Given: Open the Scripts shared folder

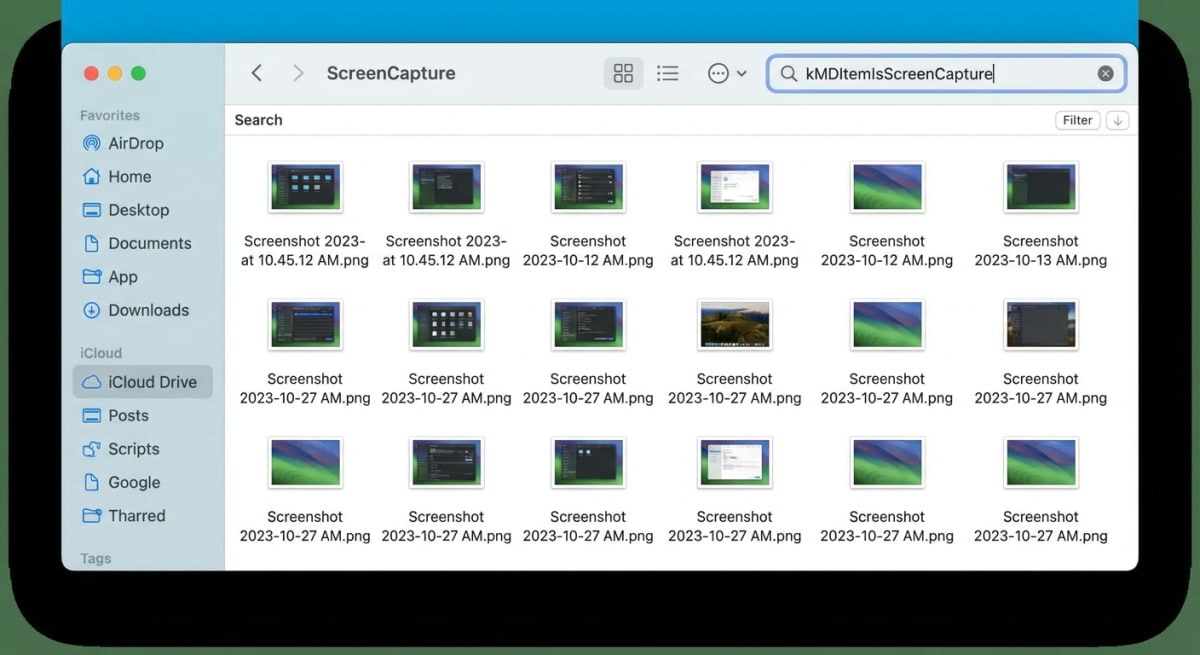Looking at the screenshot, I should pyautogui.click(x=131, y=449).
